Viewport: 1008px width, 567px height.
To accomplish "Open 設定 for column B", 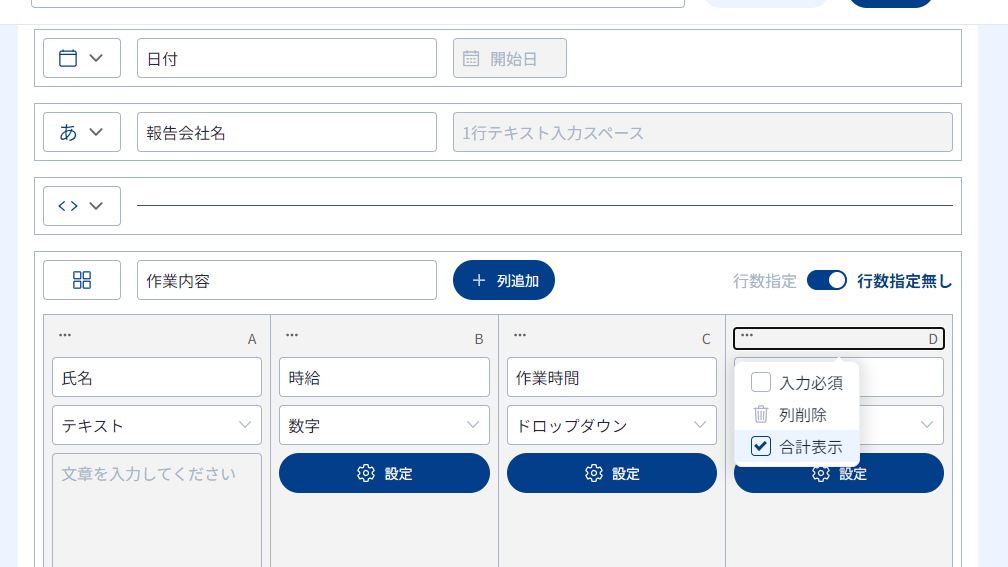I will point(384,473).
